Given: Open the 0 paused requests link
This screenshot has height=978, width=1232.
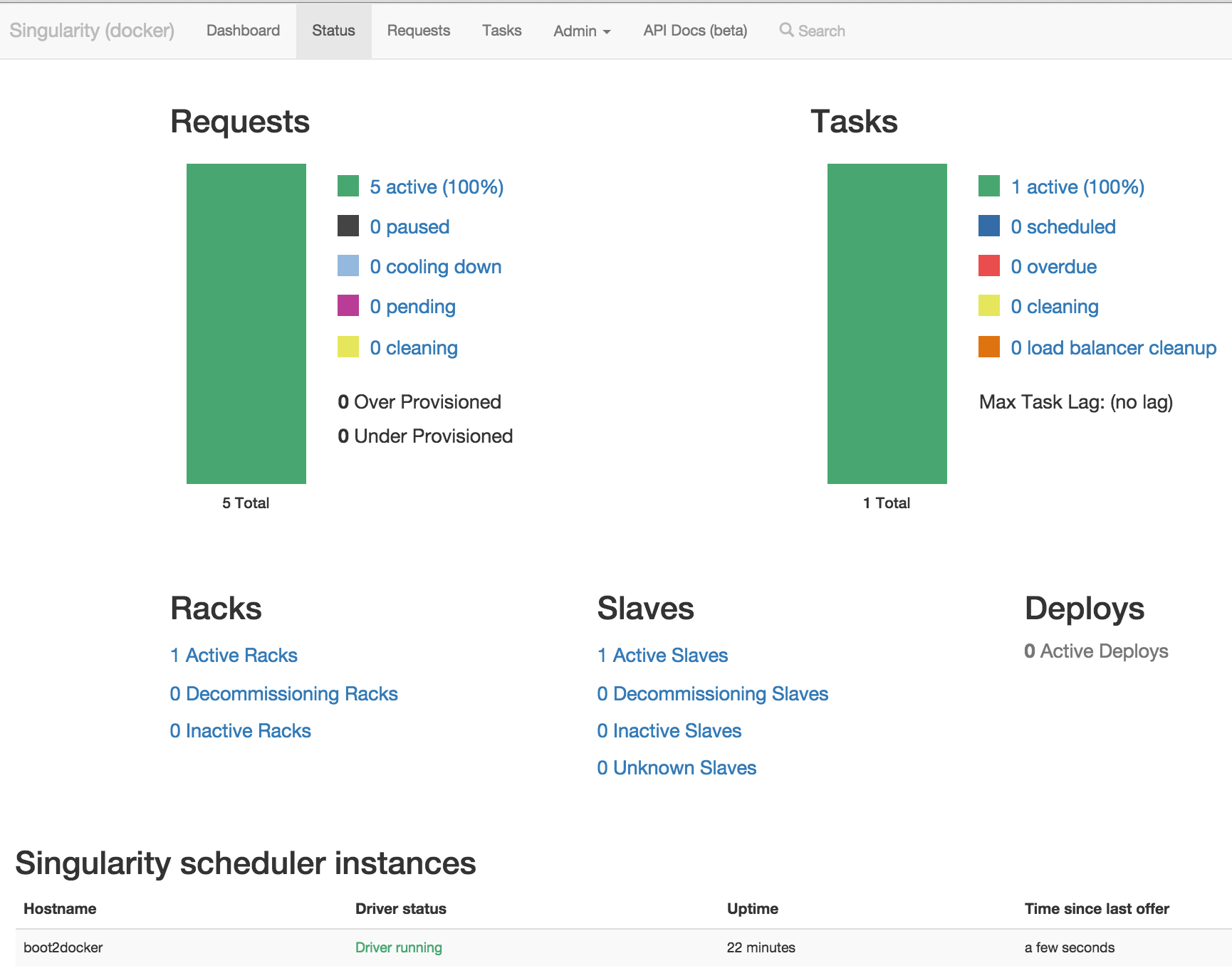Looking at the screenshot, I should coord(409,227).
